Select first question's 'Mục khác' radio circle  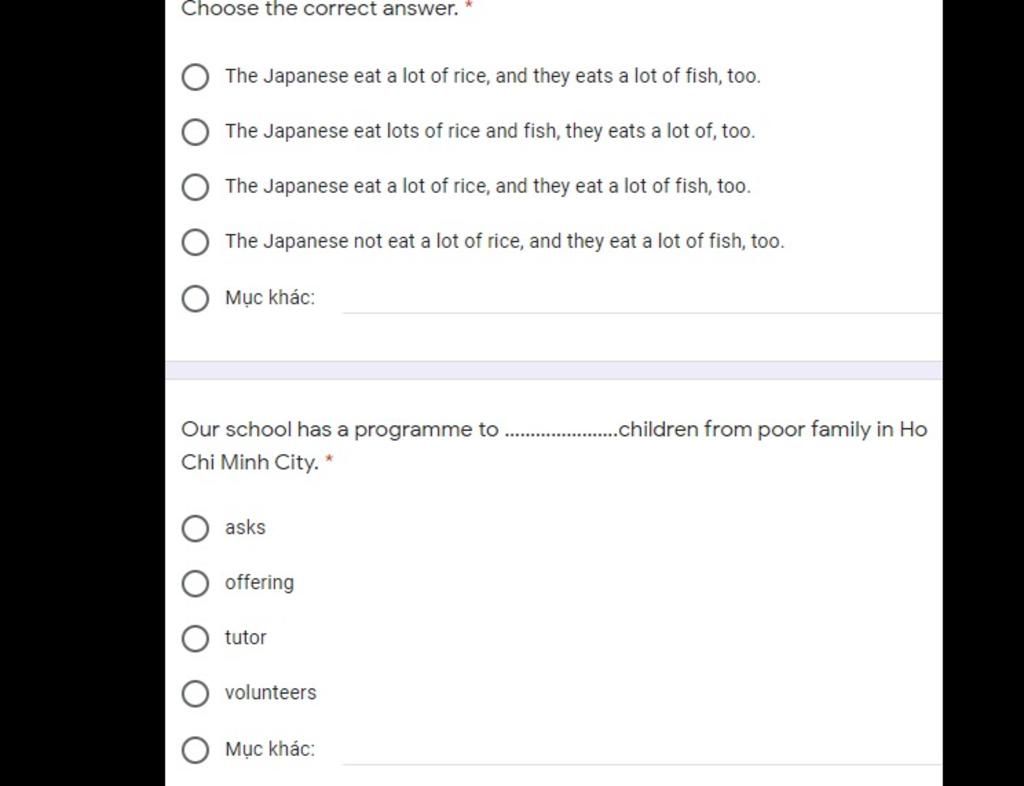(195, 298)
